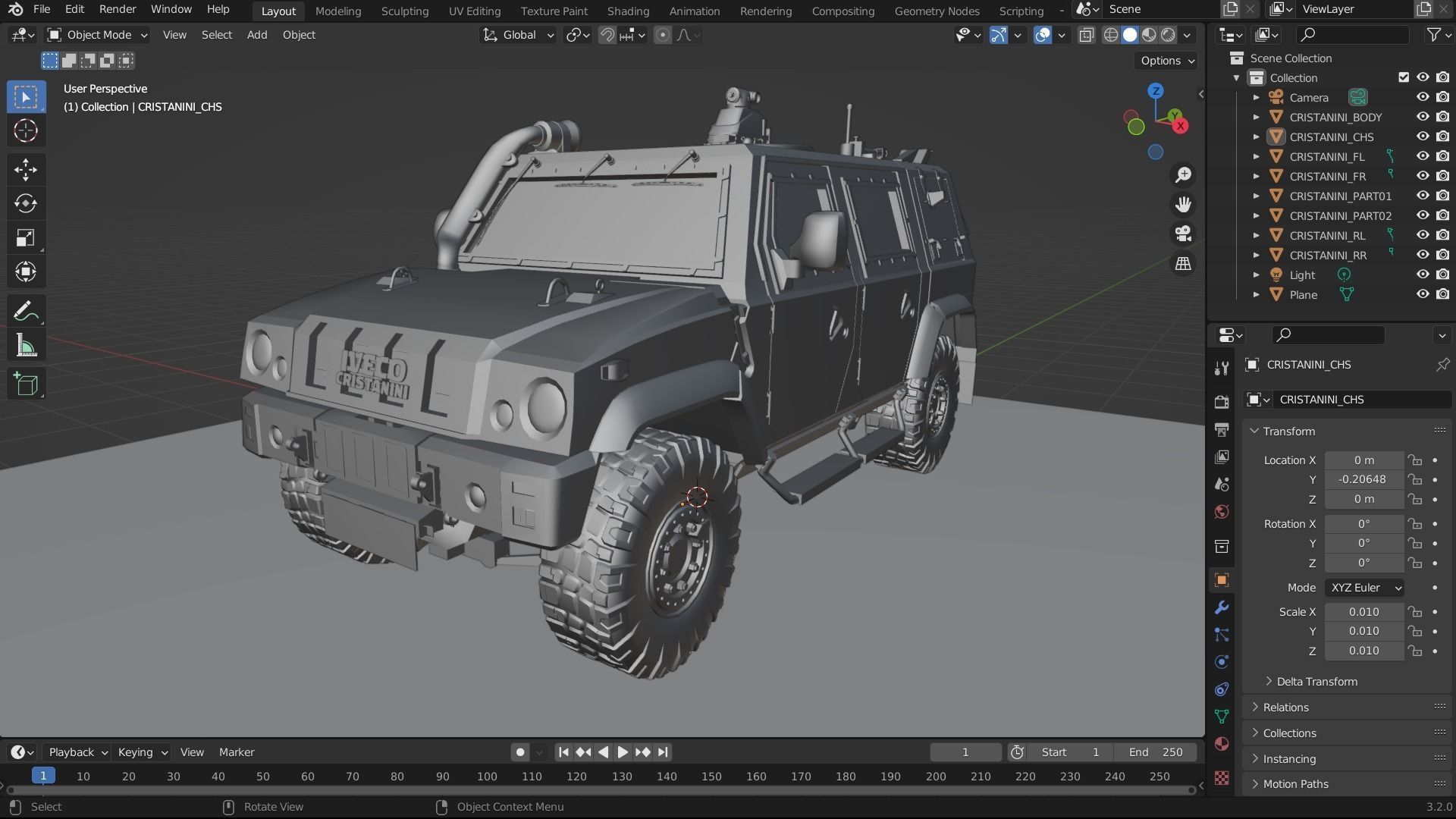
Task: Pin the CRISTANINI_CHS properties panel
Action: coord(1442,365)
